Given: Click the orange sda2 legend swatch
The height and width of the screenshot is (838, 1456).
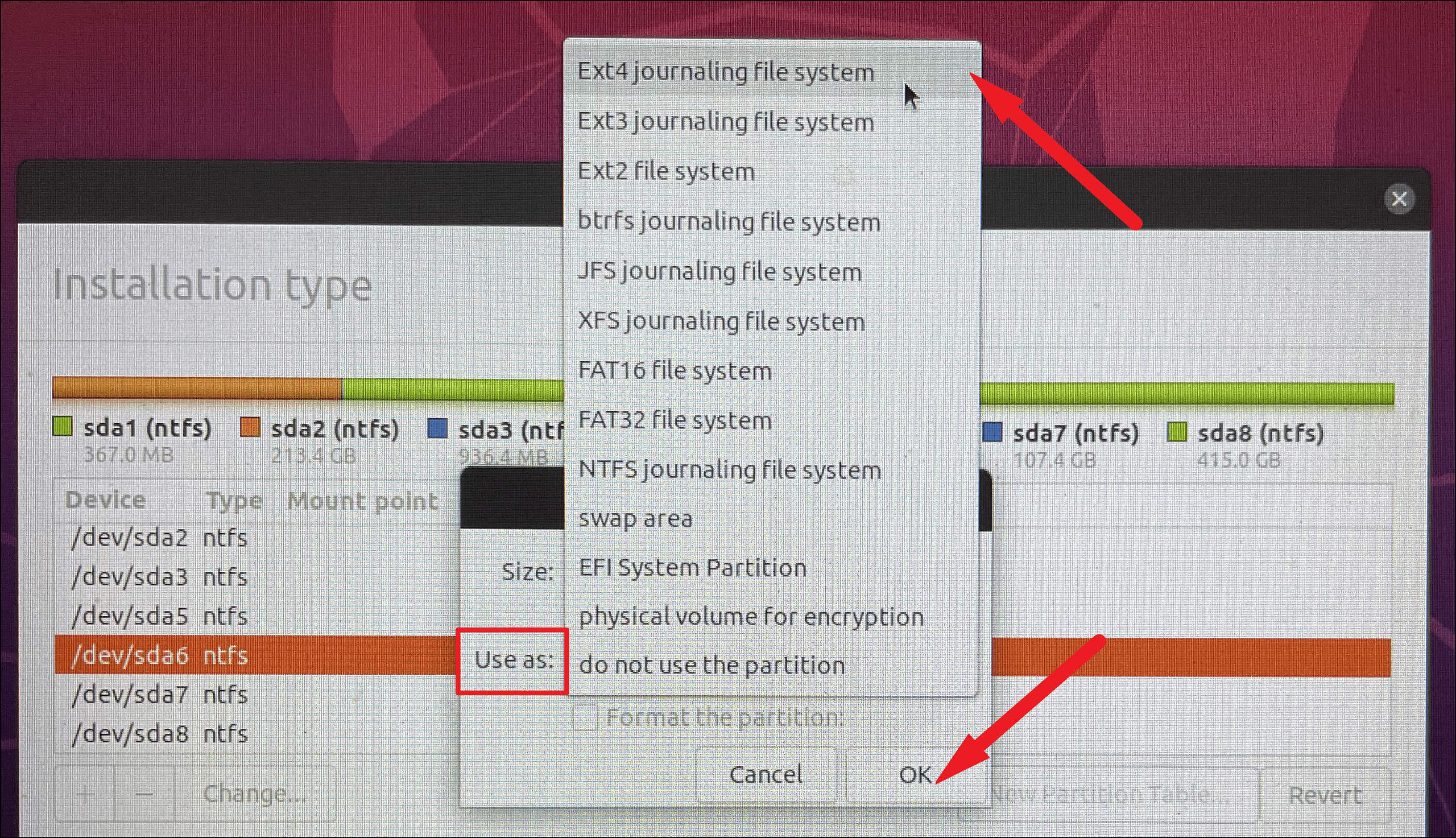Looking at the screenshot, I should click(250, 428).
